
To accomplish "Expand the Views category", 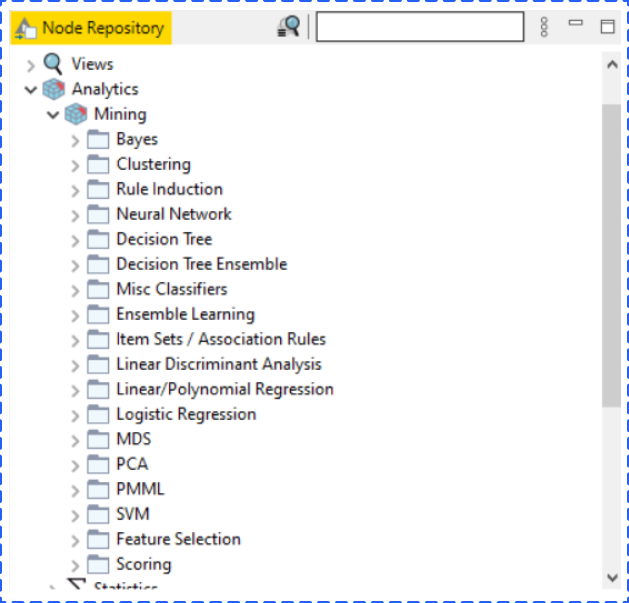I will (31, 65).
